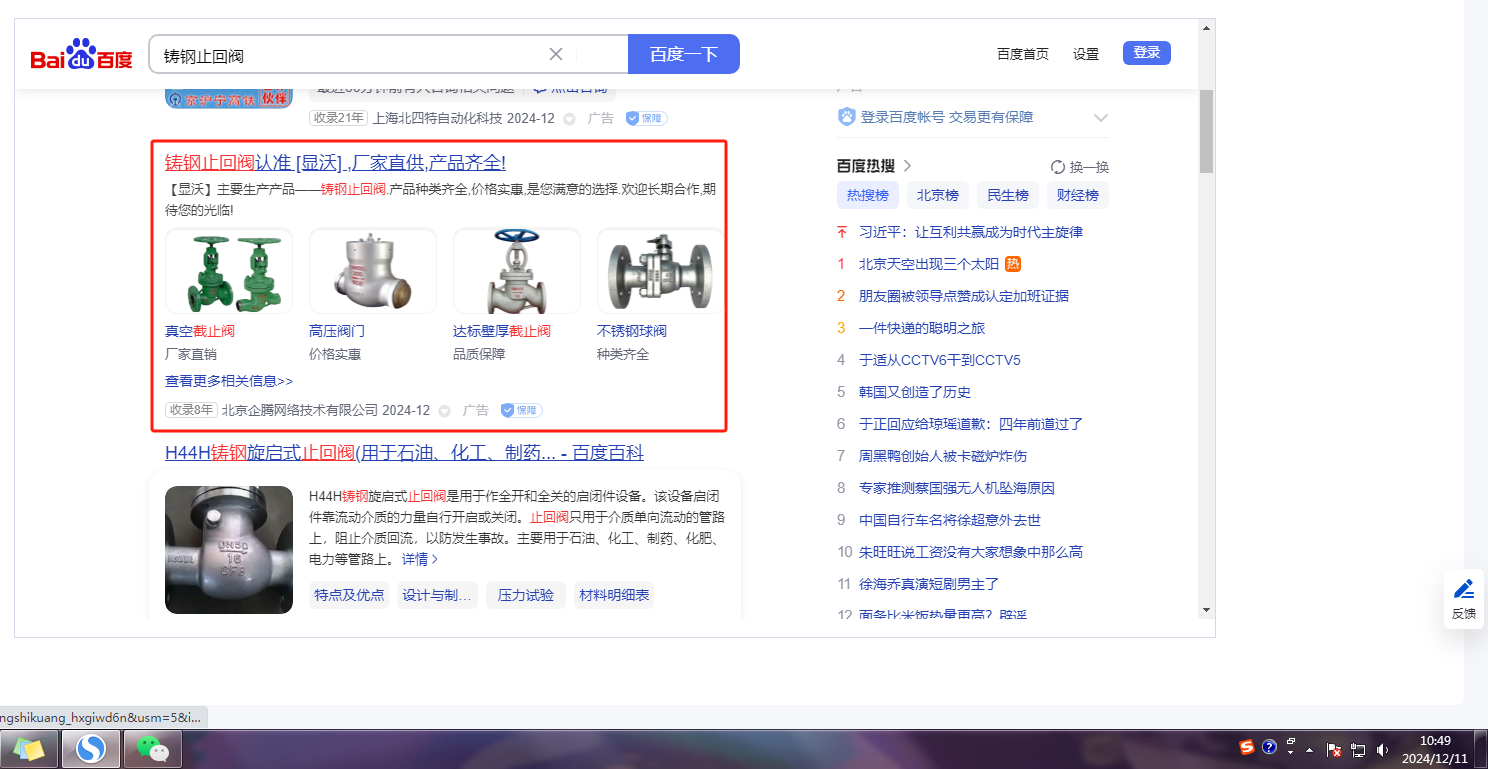Select the 财经榜 tab
This screenshot has width=1488, height=769.
click(1077, 195)
